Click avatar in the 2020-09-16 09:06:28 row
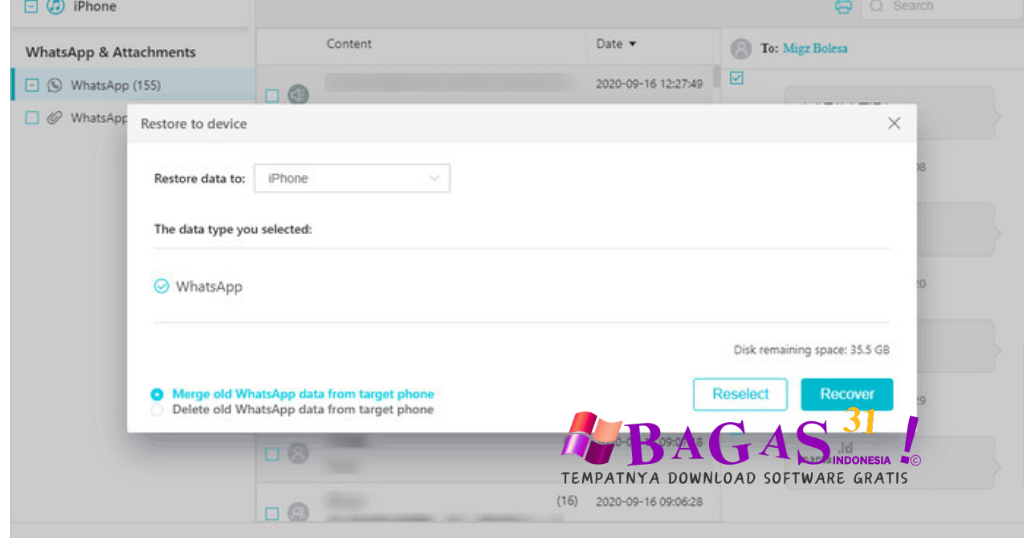1024x538 pixels. 298,512
